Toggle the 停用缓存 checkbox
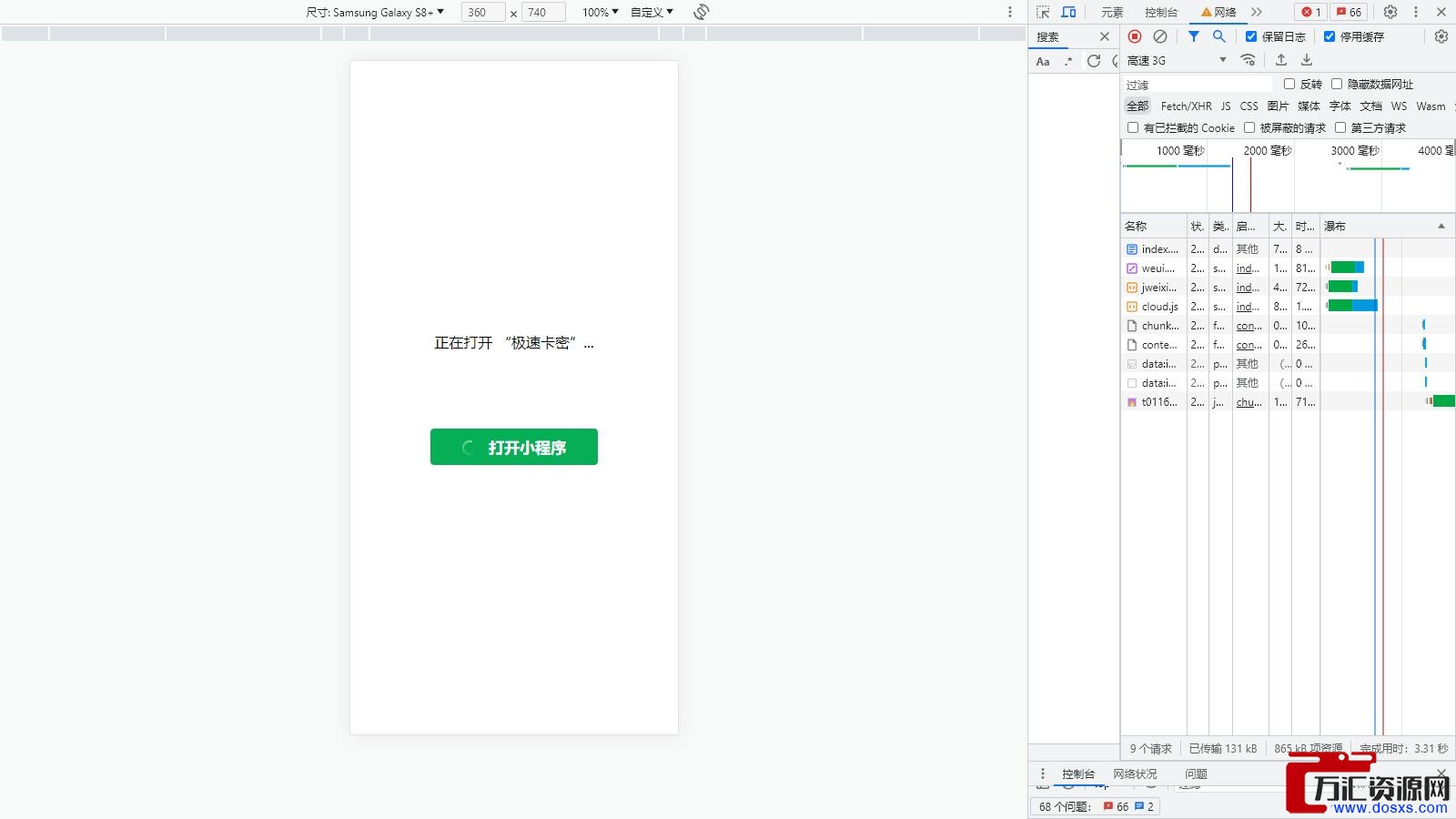This screenshot has width=1456, height=819. point(1330,36)
